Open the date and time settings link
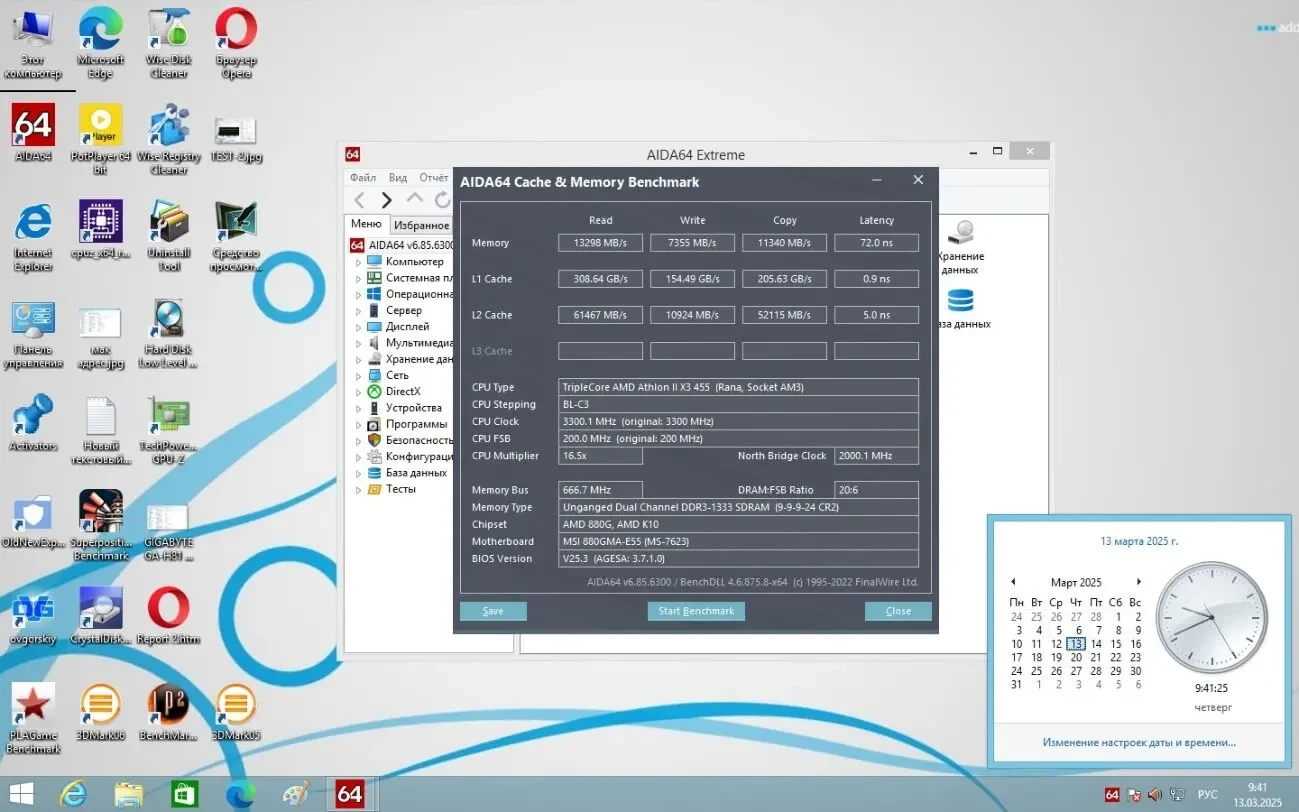Image resolution: width=1299 pixels, height=812 pixels. (1137, 741)
